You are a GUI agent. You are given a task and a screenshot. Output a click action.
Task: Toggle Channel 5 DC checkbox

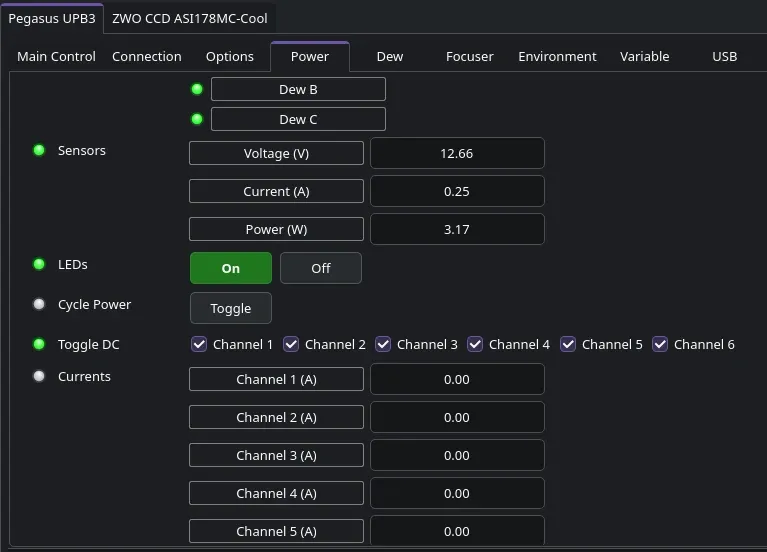coord(568,345)
